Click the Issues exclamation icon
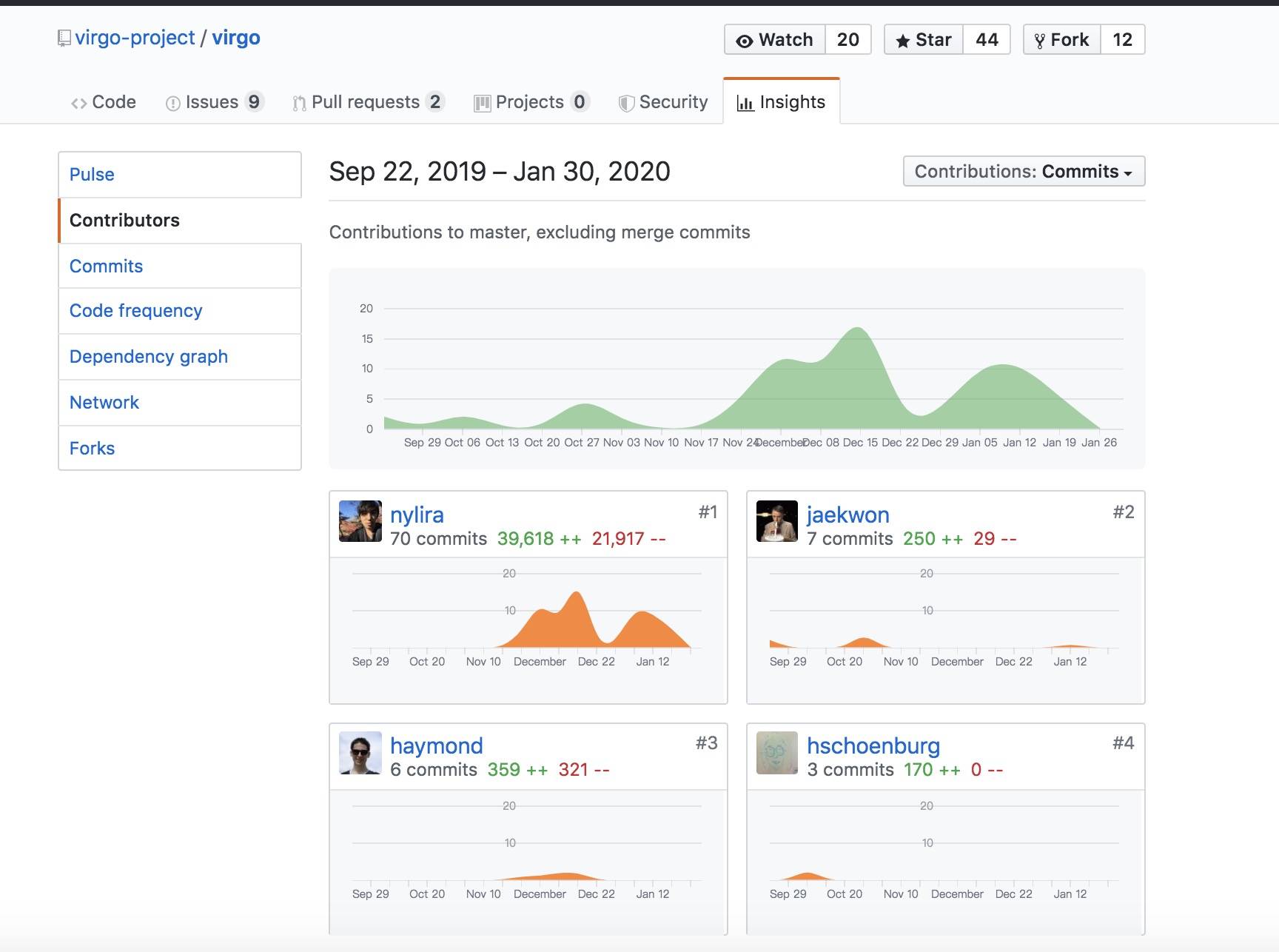1279x952 pixels. coord(172,104)
